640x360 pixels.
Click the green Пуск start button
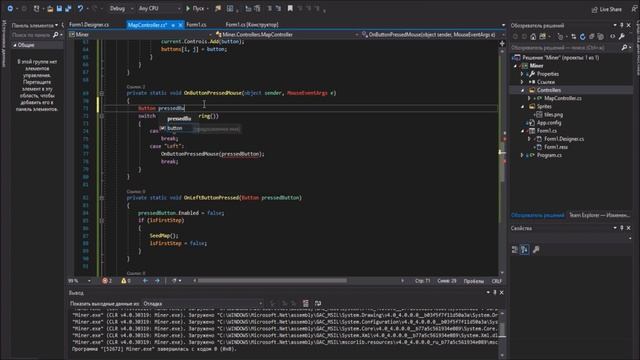pyautogui.click(x=195, y=8)
